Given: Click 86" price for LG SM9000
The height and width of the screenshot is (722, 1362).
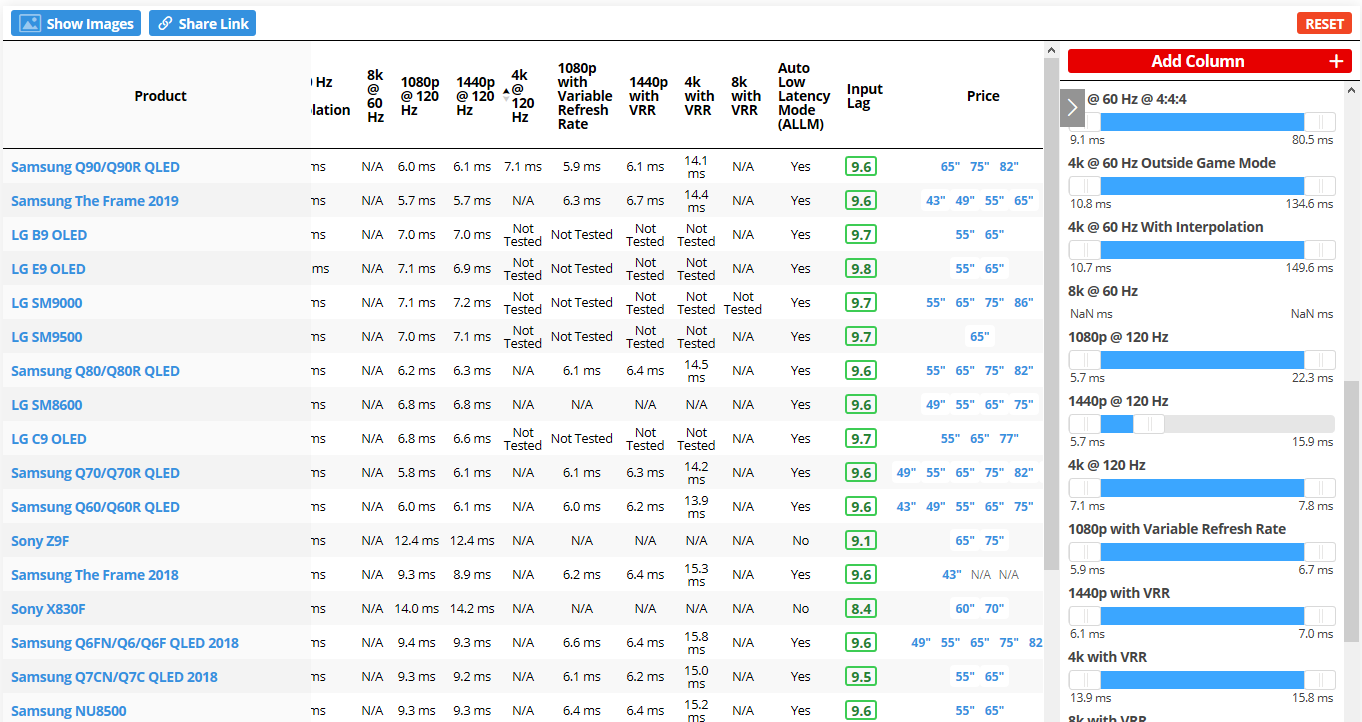Looking at the screenshot, I should tap(1023, 303).
